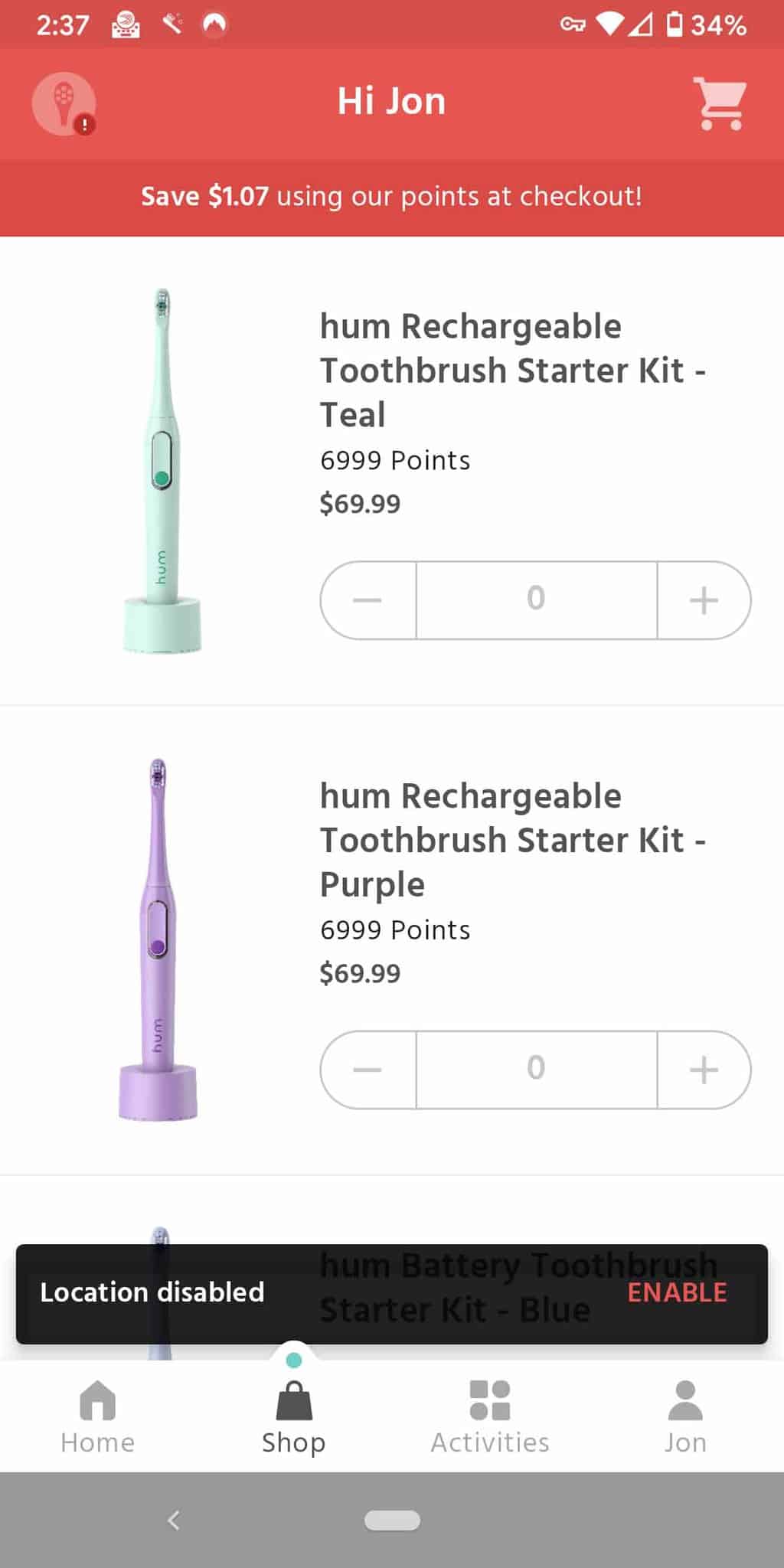Open the Teal Starter Kit product title

coord(513,371)
